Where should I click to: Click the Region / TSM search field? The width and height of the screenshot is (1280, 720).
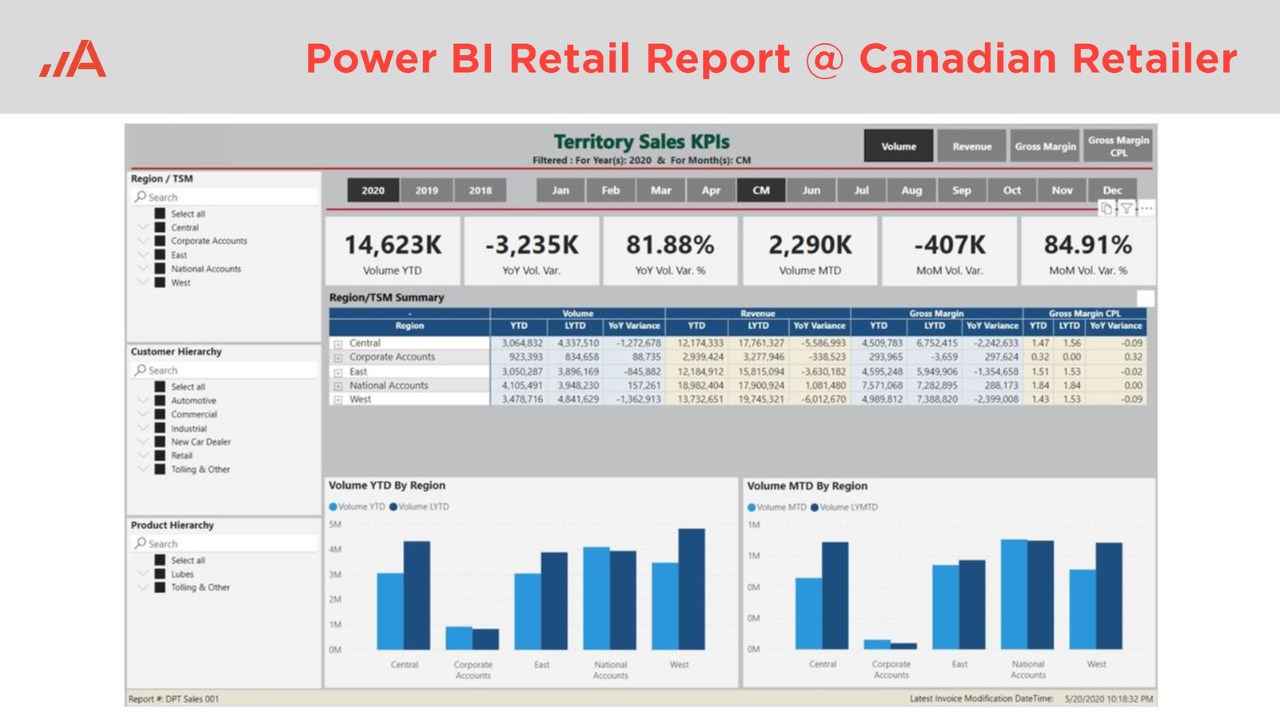[x=224, y=197]
